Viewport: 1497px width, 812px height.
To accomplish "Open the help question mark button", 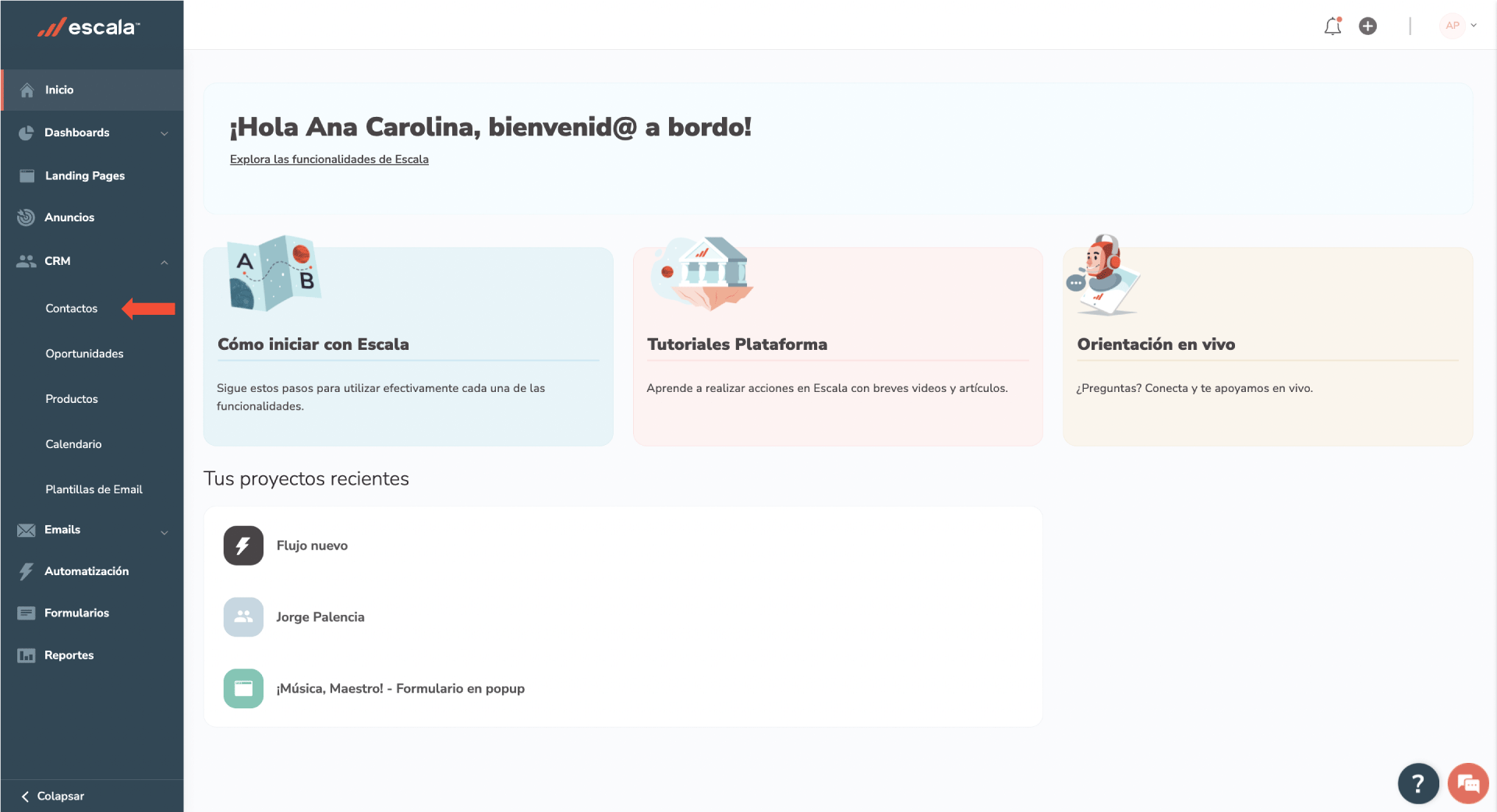I will 1418,783.
